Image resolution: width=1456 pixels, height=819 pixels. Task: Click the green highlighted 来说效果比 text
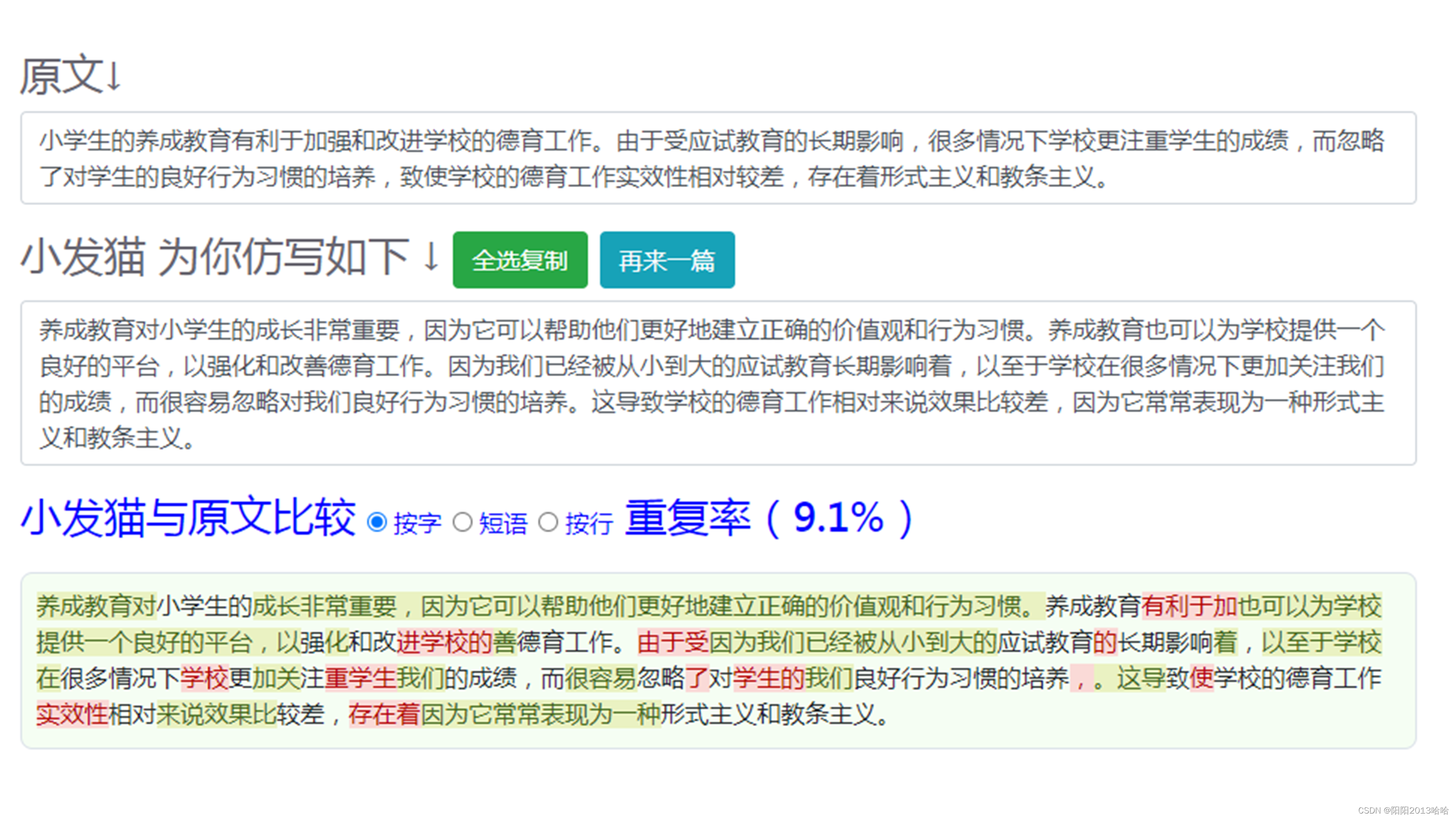click(217, 714)
